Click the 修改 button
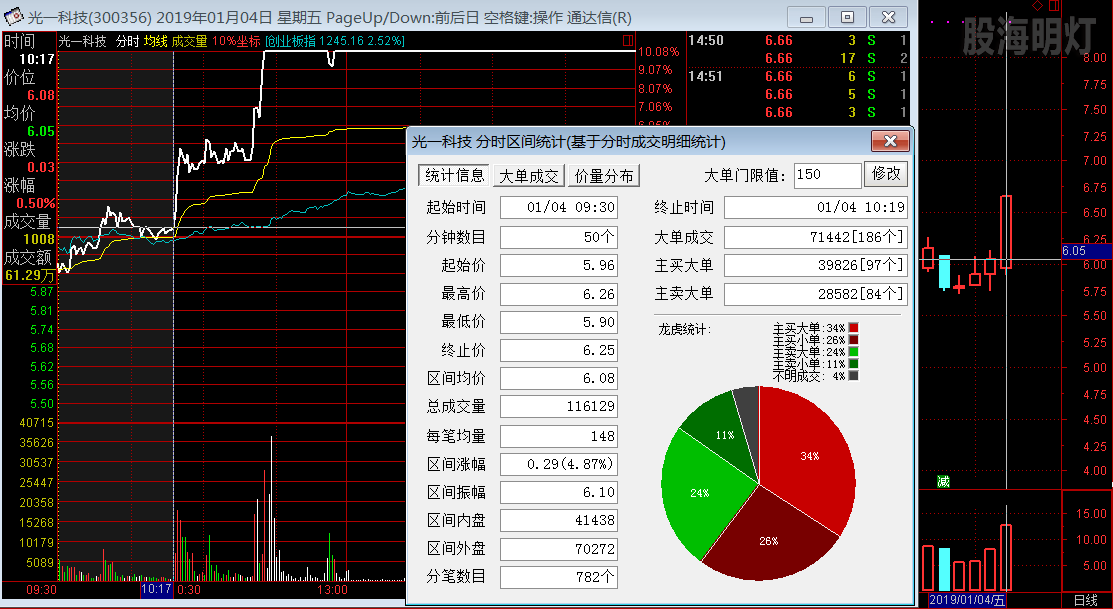 885,175
